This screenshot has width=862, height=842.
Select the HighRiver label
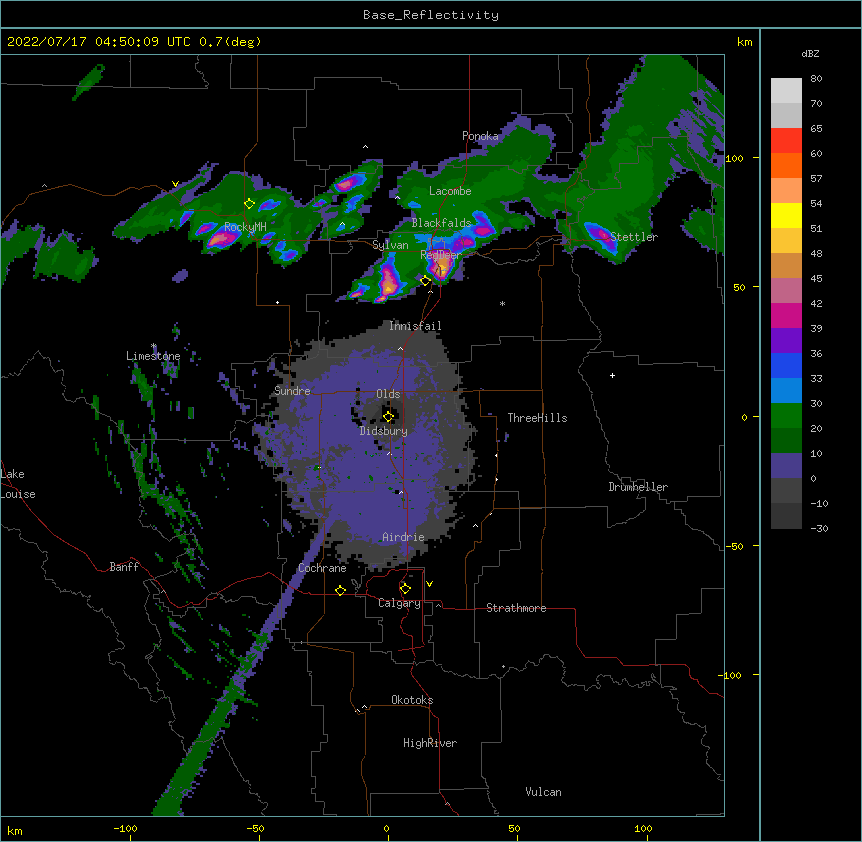pyautogui.click(x=430, y=743)
